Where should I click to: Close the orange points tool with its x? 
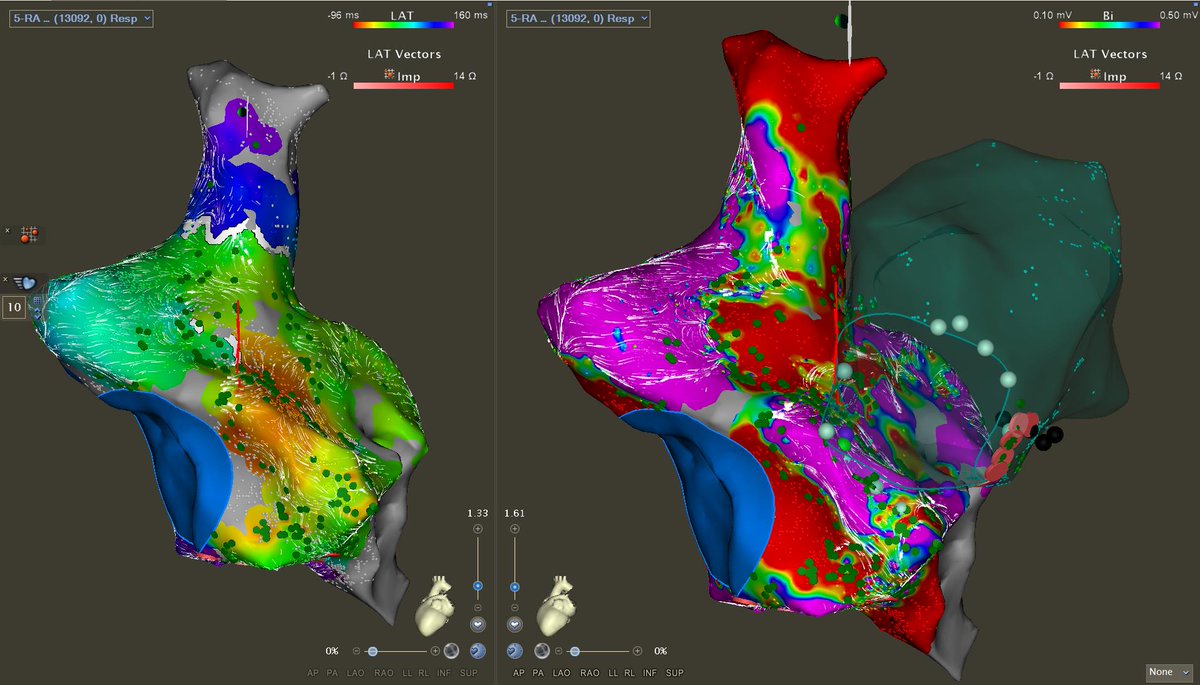[8, 230]
